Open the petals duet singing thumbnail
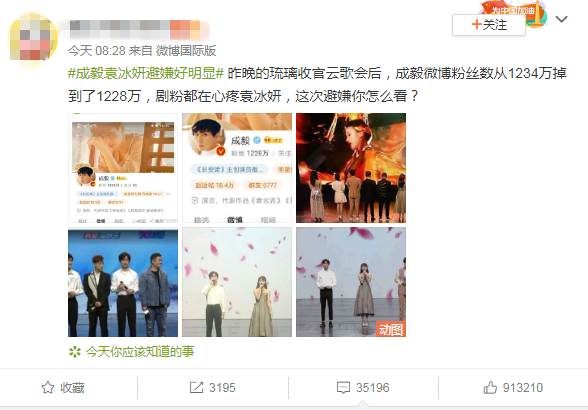588x410 pixels. (237, 282)
